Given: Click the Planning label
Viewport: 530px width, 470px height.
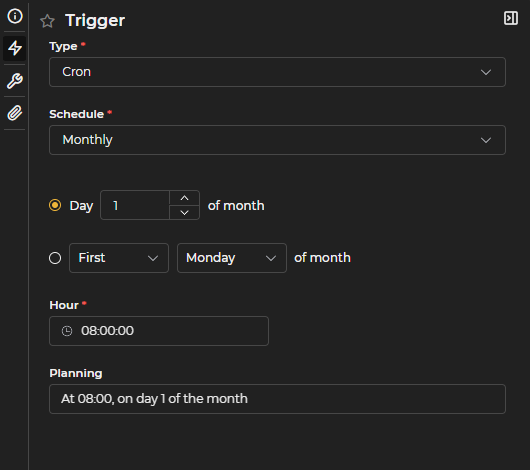Looking at the screenshot, I should pos(76,373).
